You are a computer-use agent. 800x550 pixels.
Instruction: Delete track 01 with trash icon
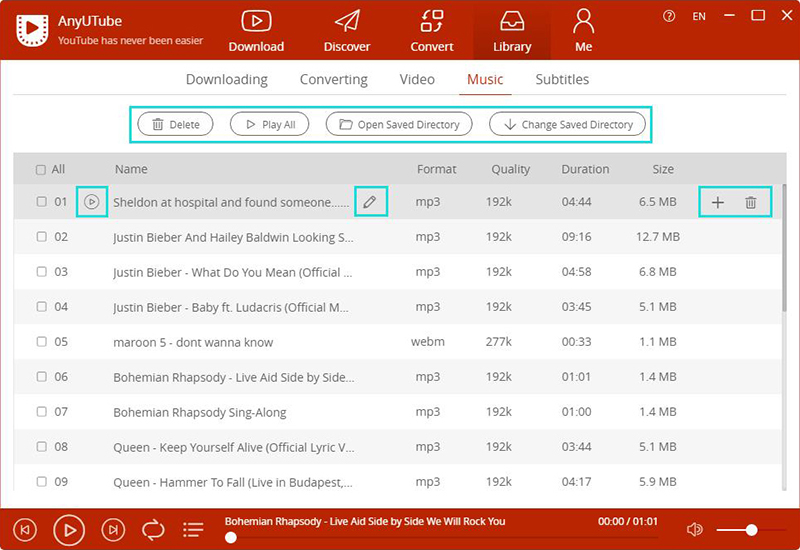tap(751, 203)
